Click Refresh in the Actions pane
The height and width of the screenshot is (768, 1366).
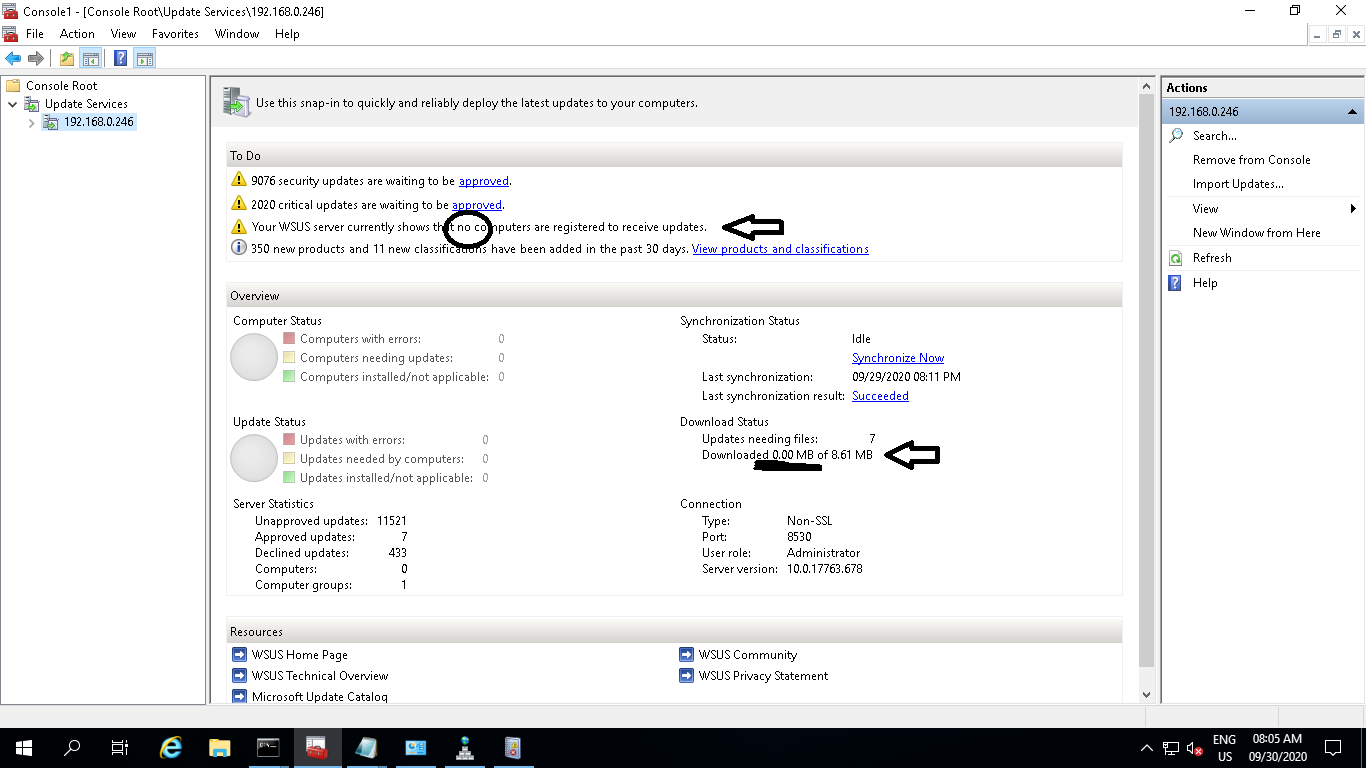pos(1212,258)
